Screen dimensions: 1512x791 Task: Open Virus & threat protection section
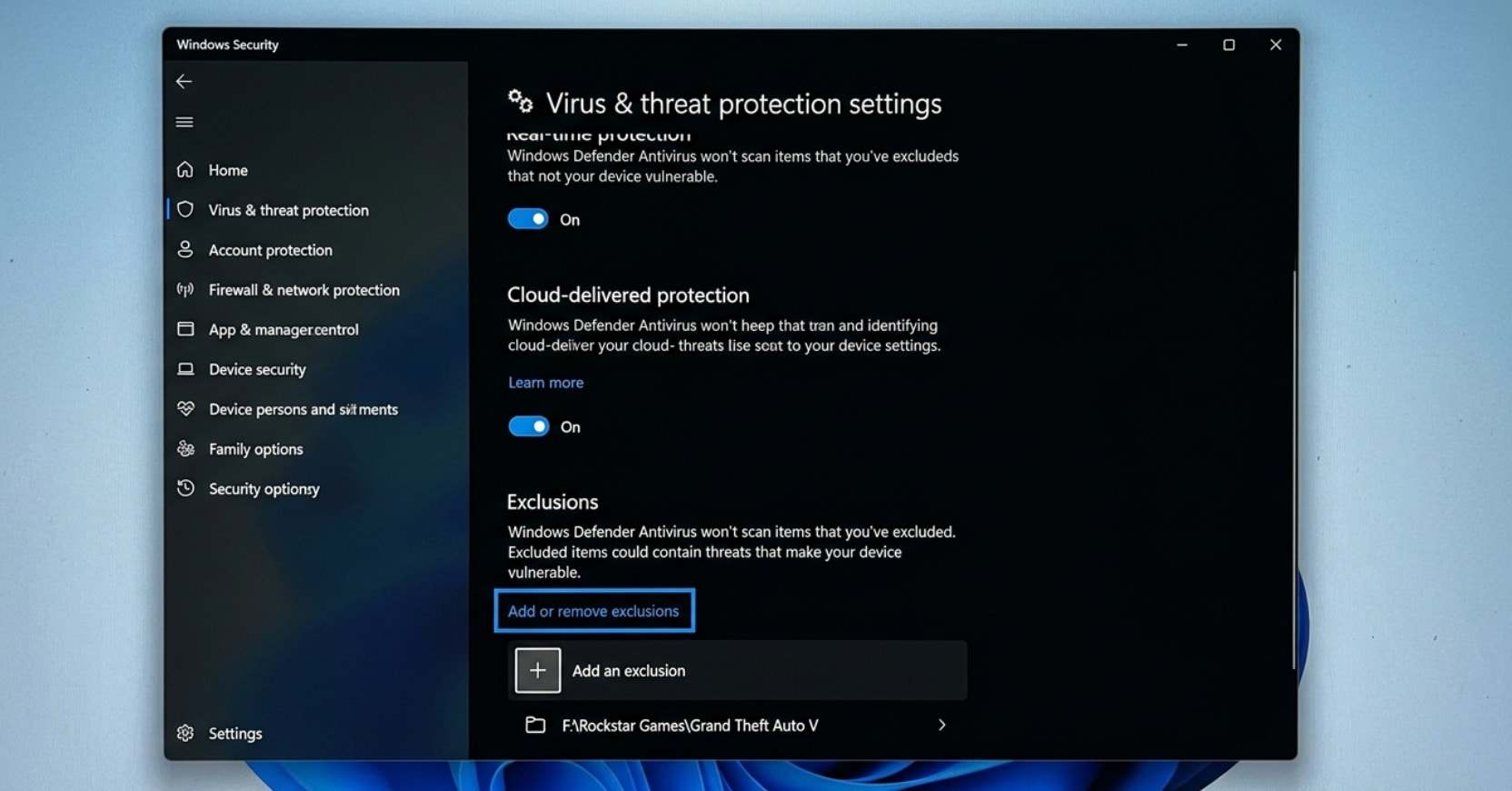point(289,210)
